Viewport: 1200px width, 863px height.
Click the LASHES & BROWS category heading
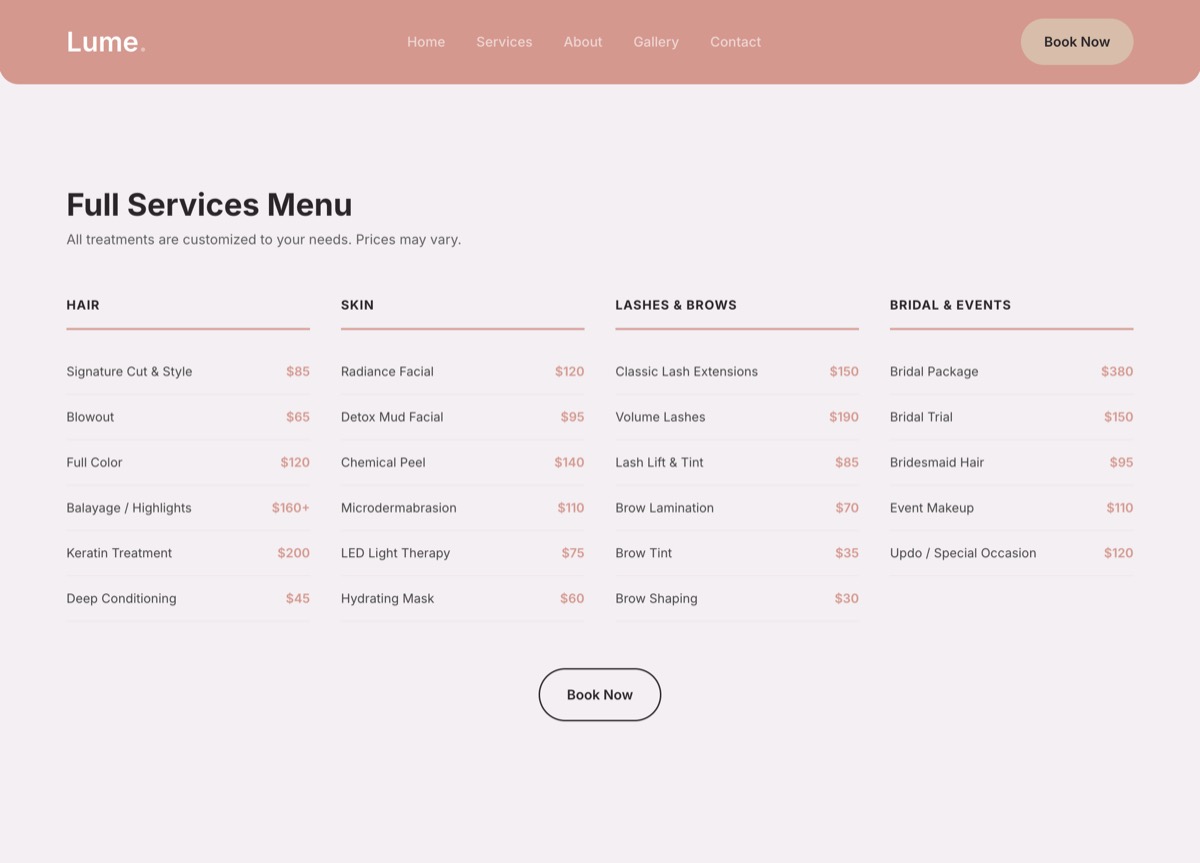(x=676, y=305)
